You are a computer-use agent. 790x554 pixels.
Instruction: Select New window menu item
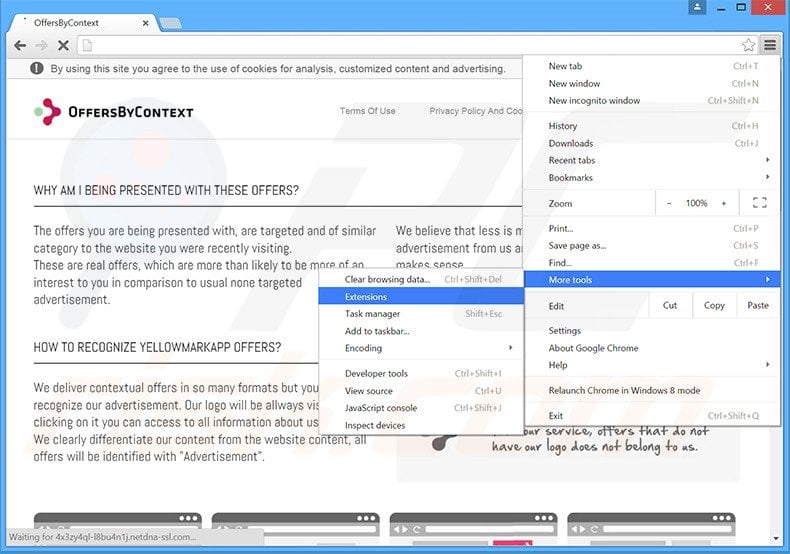pos(652,84)
